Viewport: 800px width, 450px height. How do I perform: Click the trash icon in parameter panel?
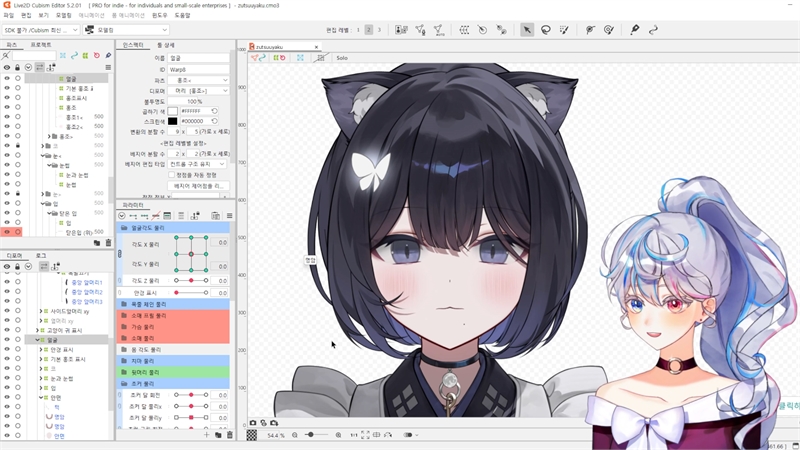(229, 435)
